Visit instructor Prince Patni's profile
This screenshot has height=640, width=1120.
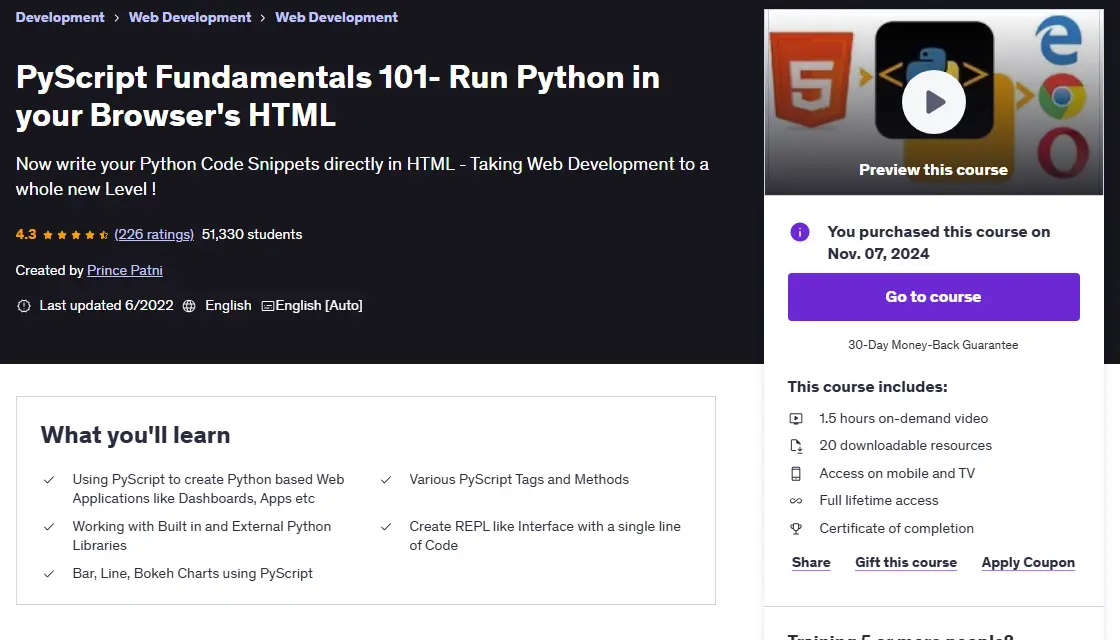(125, 270)
